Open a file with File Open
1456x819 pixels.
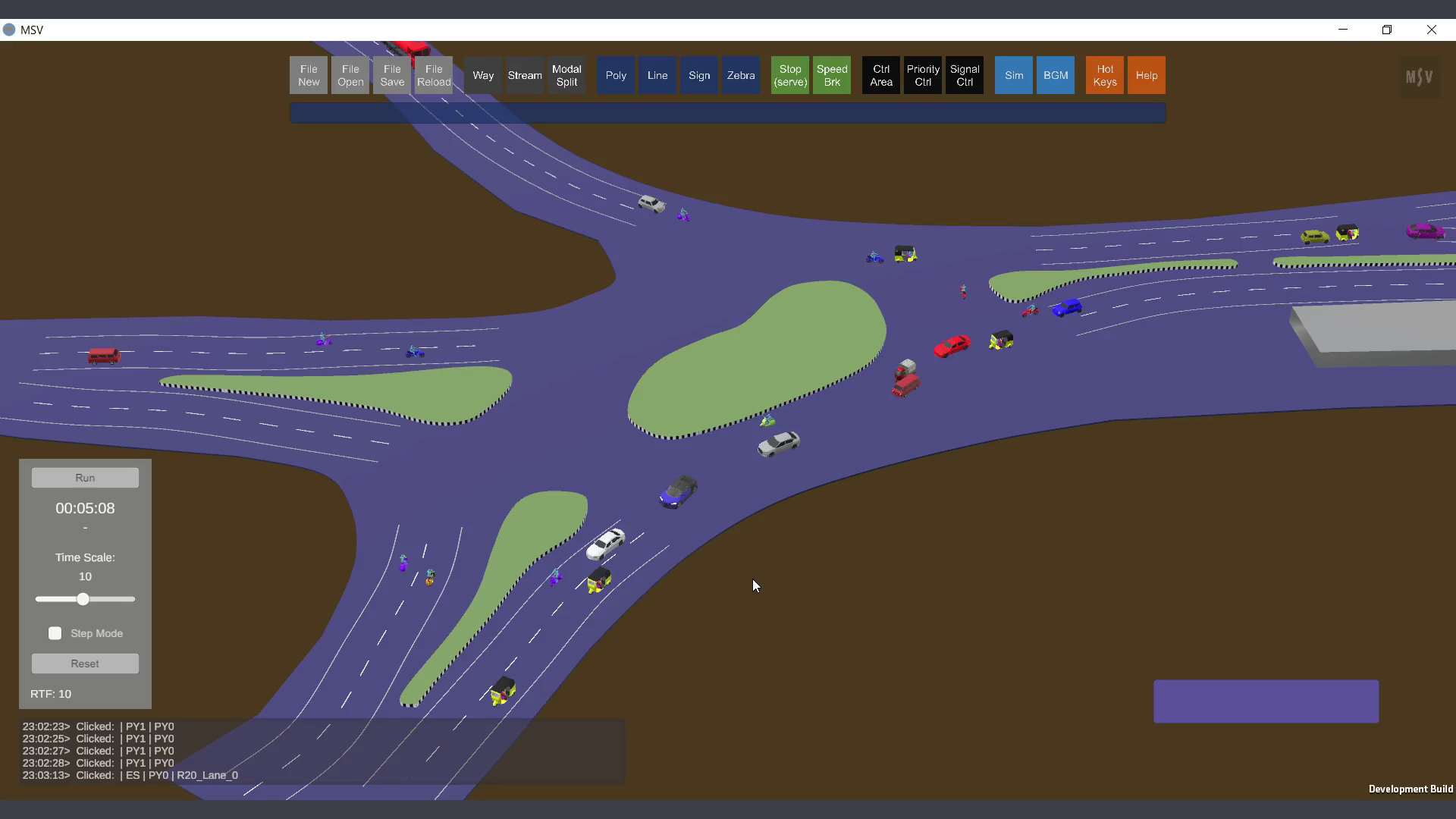[350, 75]
